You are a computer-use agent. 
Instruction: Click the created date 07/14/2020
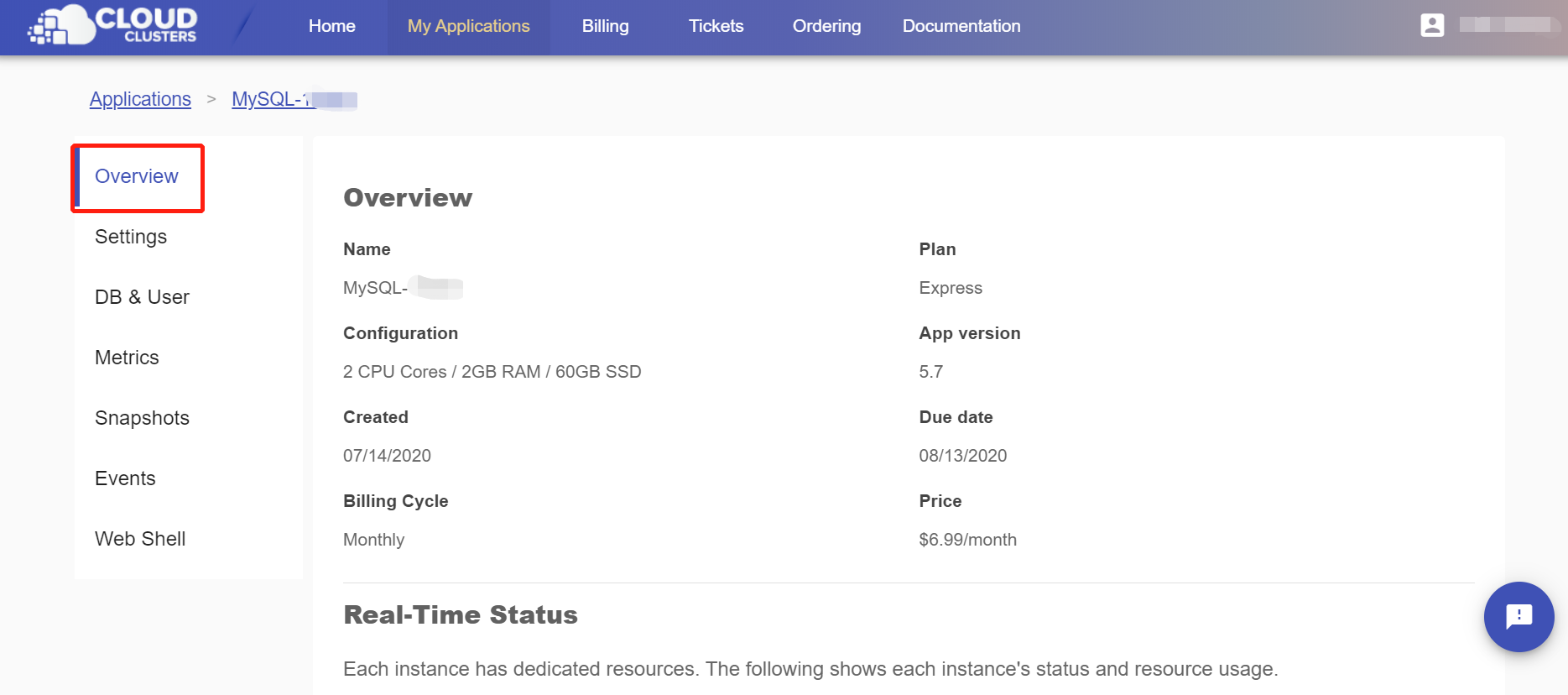[x=387, y=456]
